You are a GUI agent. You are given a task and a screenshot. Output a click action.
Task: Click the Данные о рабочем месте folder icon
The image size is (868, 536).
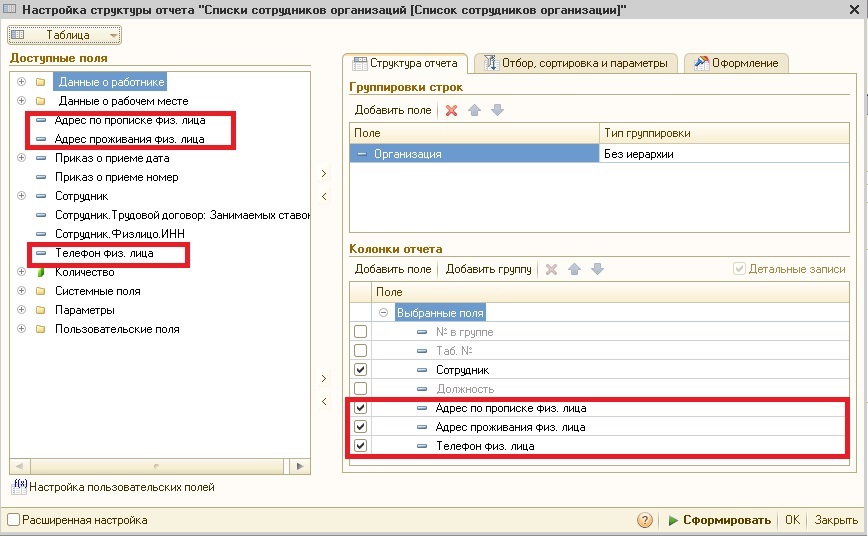tap(40, 101)
